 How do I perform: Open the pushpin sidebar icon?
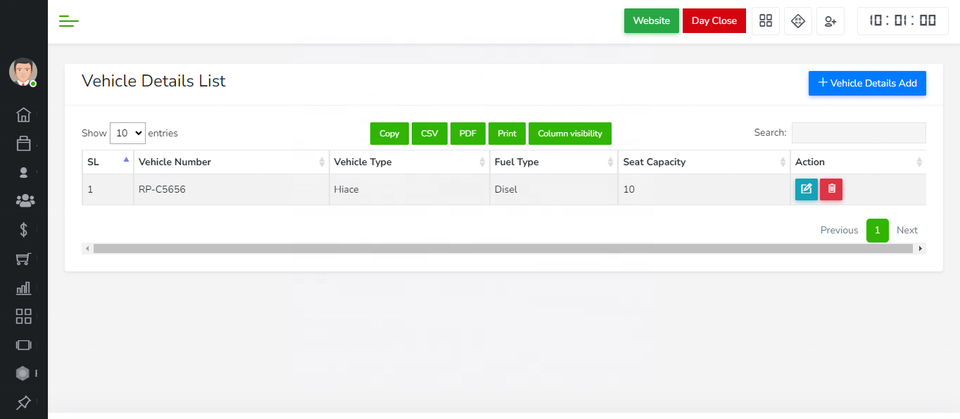click(23, 402)
